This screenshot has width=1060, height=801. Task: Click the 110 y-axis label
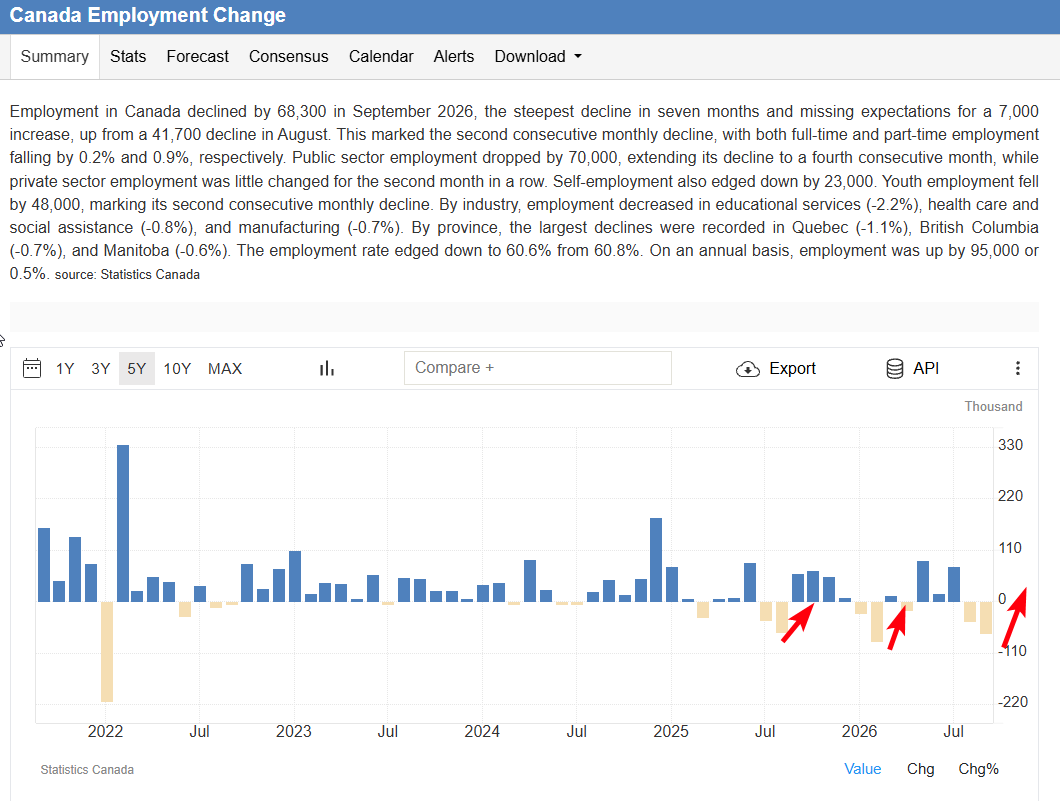[x=1010, y=548]
